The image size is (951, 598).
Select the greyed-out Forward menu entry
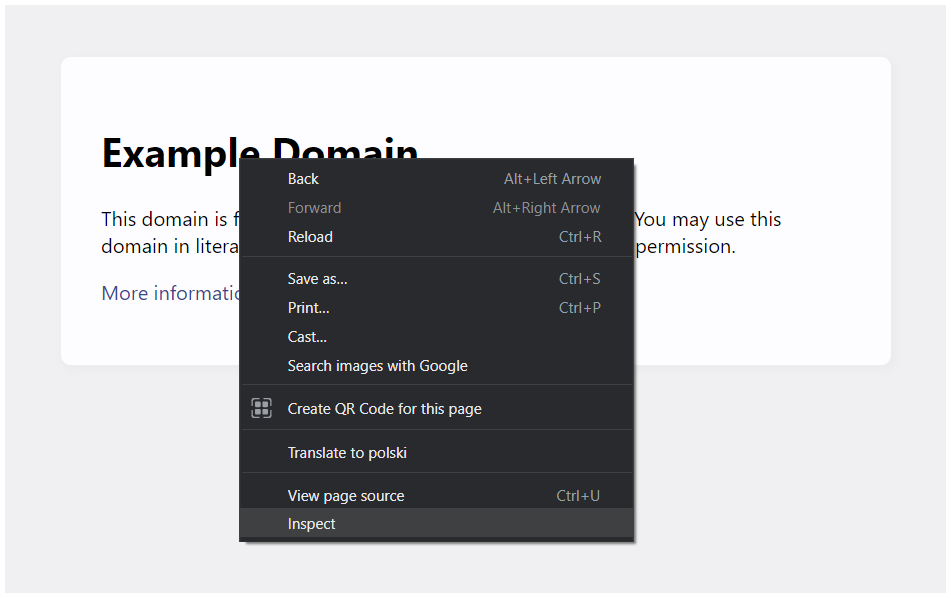click(x=436, y=208)
